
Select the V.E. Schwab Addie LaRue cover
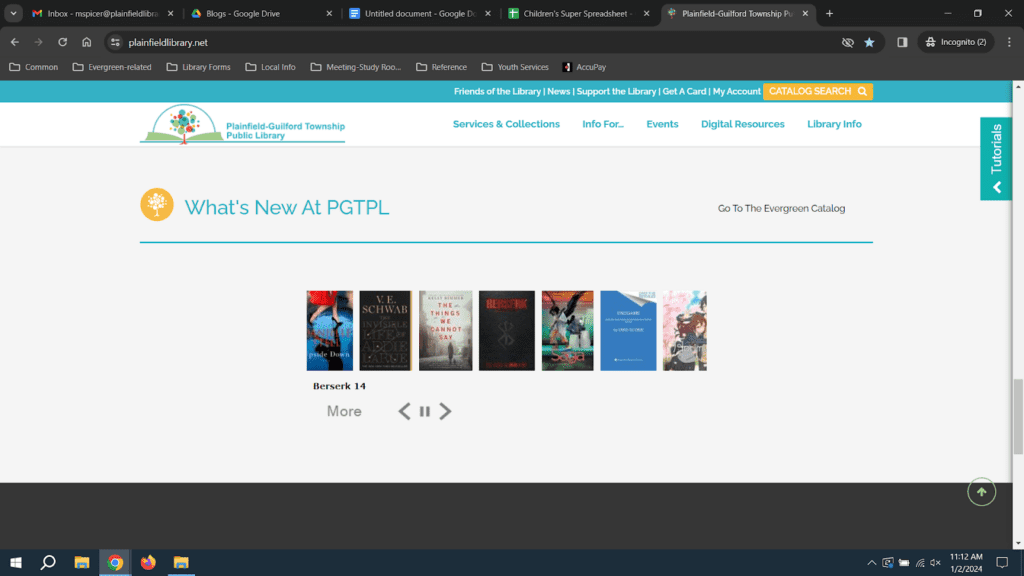click(385, 330)
